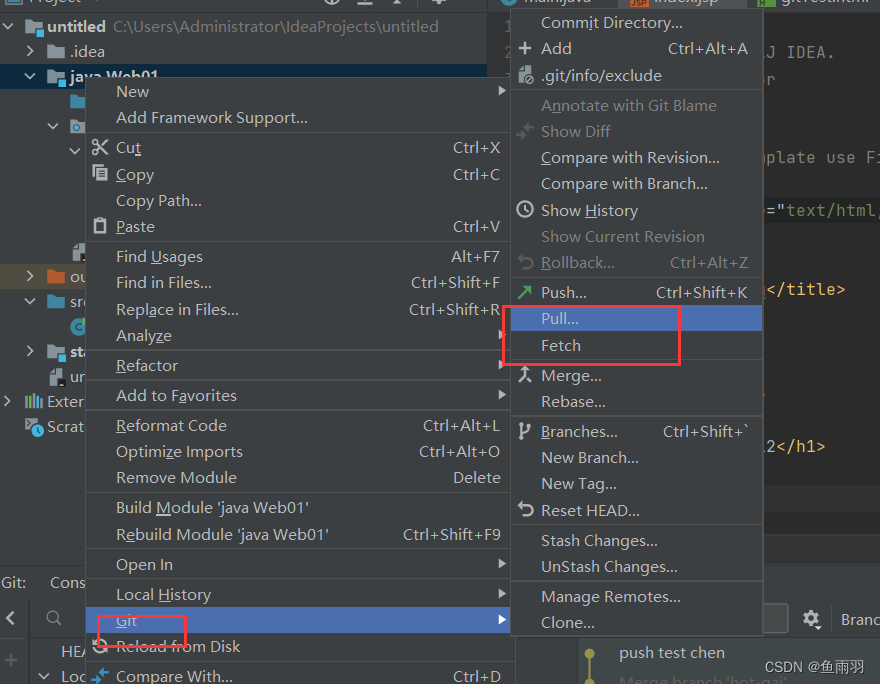The width and height of the screenshot is (880, 684).
Task: Expand the orange out folder
Action: (30, 276)
